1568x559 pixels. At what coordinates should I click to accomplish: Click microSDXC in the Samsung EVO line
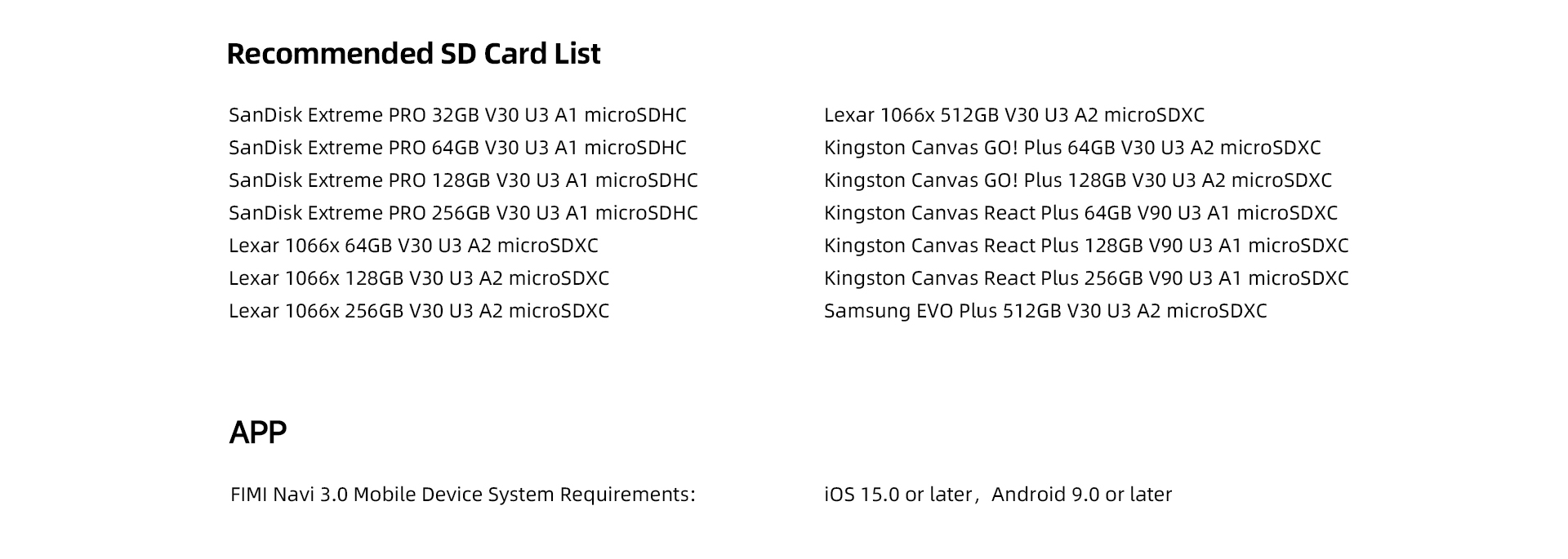pyautogui.click(x=1217, y=311)
